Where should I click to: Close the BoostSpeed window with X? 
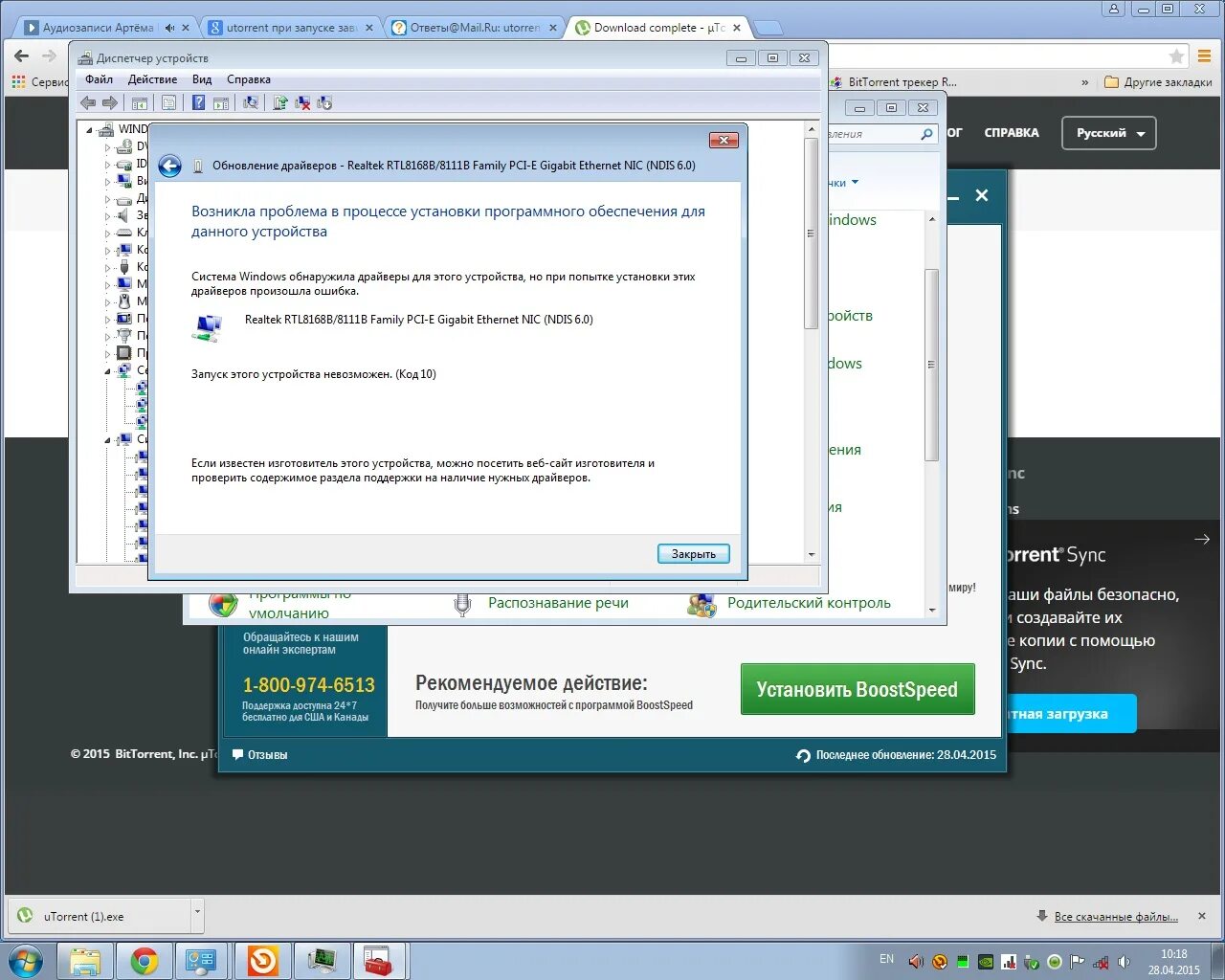(982, 195)
